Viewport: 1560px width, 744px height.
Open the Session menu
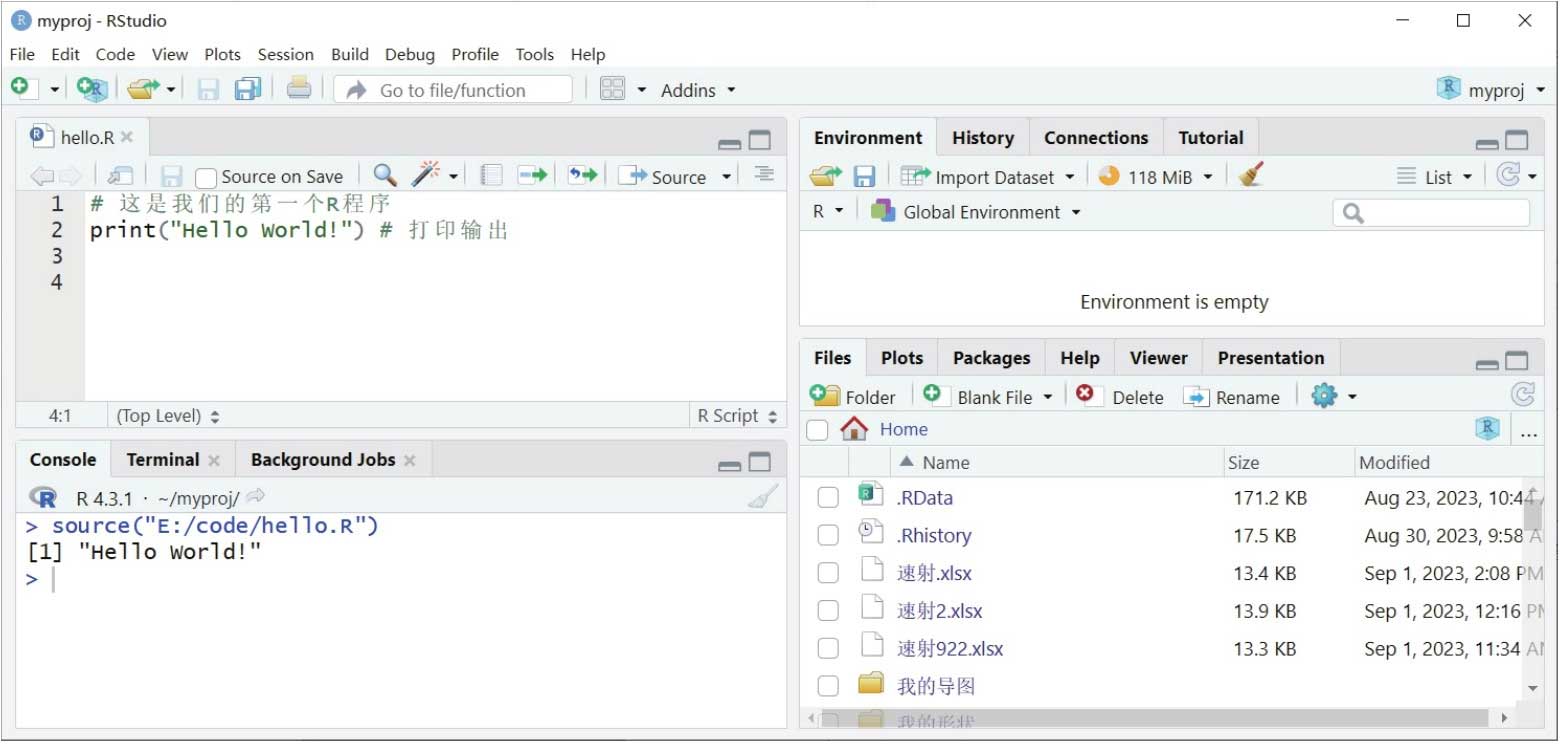[x=285, y=54]
